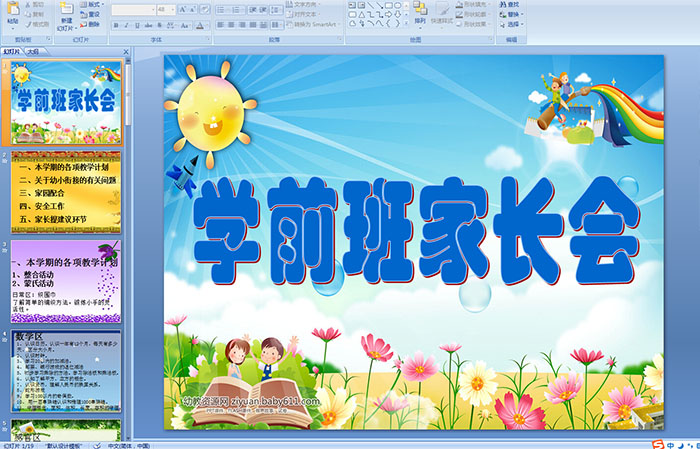Toggle Strikethrough (abc) formatting
Screen dimensions: 700x449
point(148,25)
